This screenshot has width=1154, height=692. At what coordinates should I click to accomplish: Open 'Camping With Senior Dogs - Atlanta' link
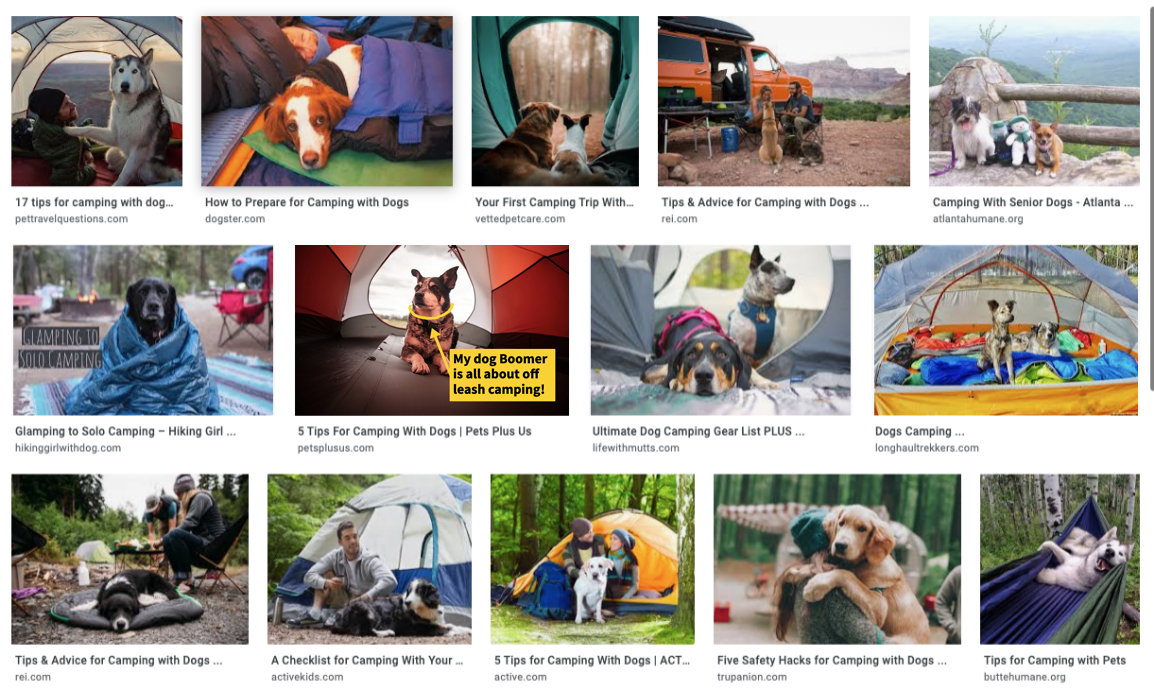tap(1033, 202)
